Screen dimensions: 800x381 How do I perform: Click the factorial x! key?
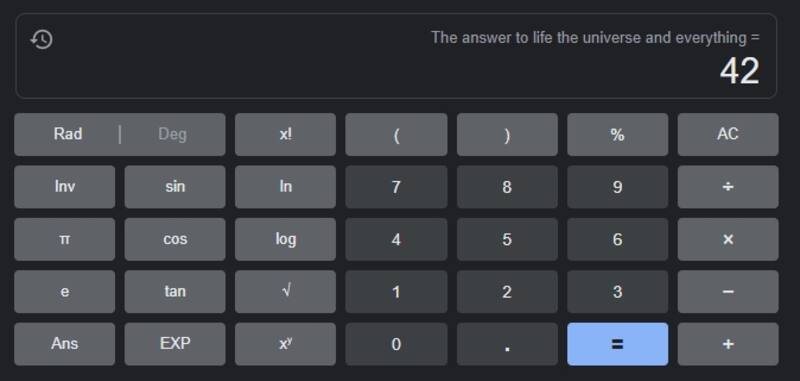pos(285,135)
